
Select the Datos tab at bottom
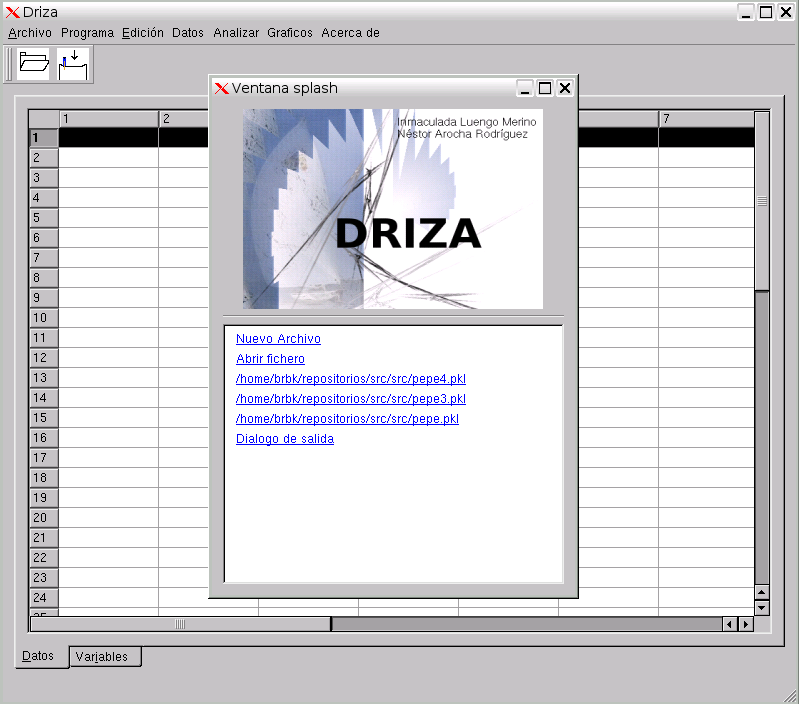point(41,656)
